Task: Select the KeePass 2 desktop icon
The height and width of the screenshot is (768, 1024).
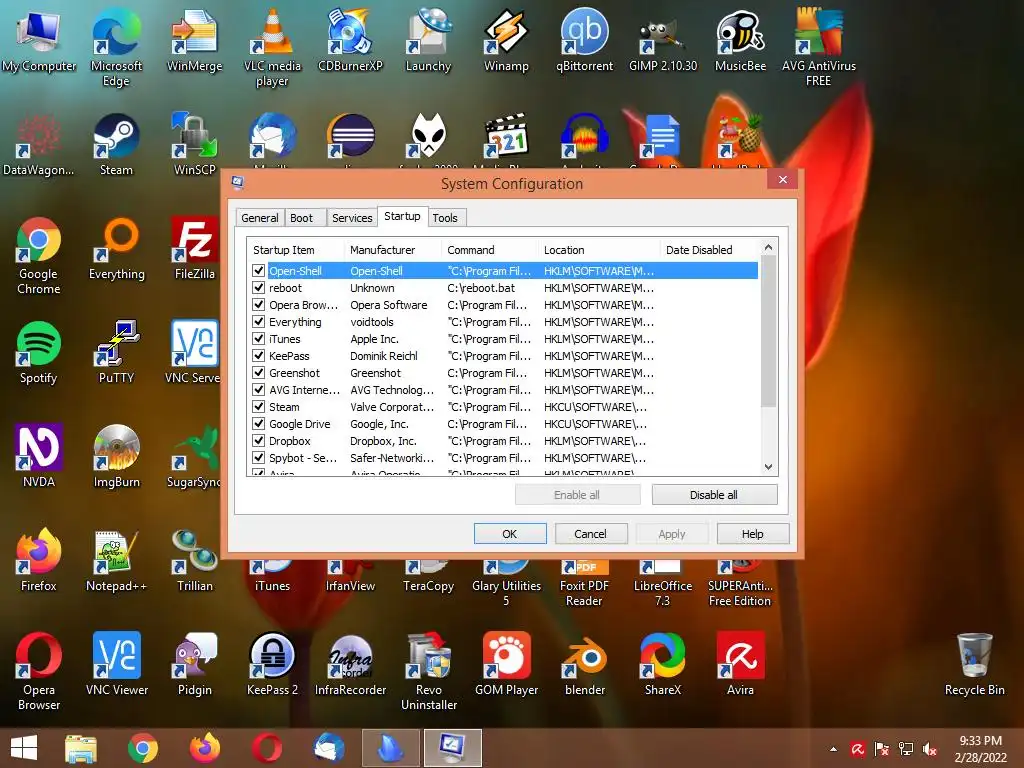Action: (x=272, y=664)
